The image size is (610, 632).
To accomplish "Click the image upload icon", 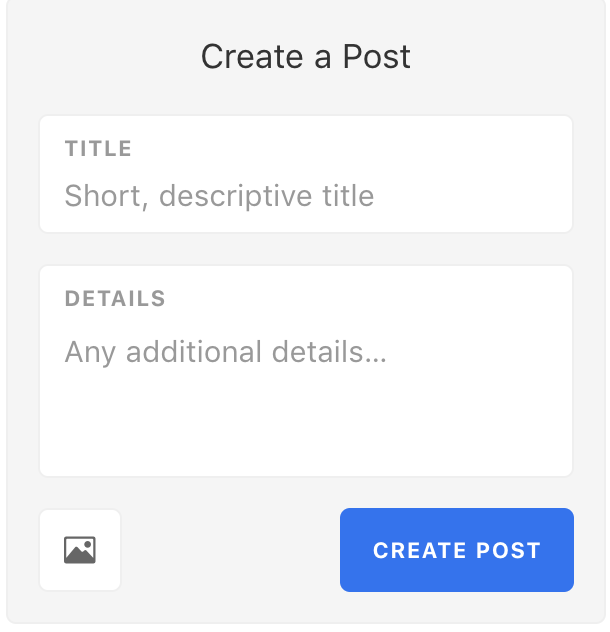I will pyautogui.click(x=80, y=550).
